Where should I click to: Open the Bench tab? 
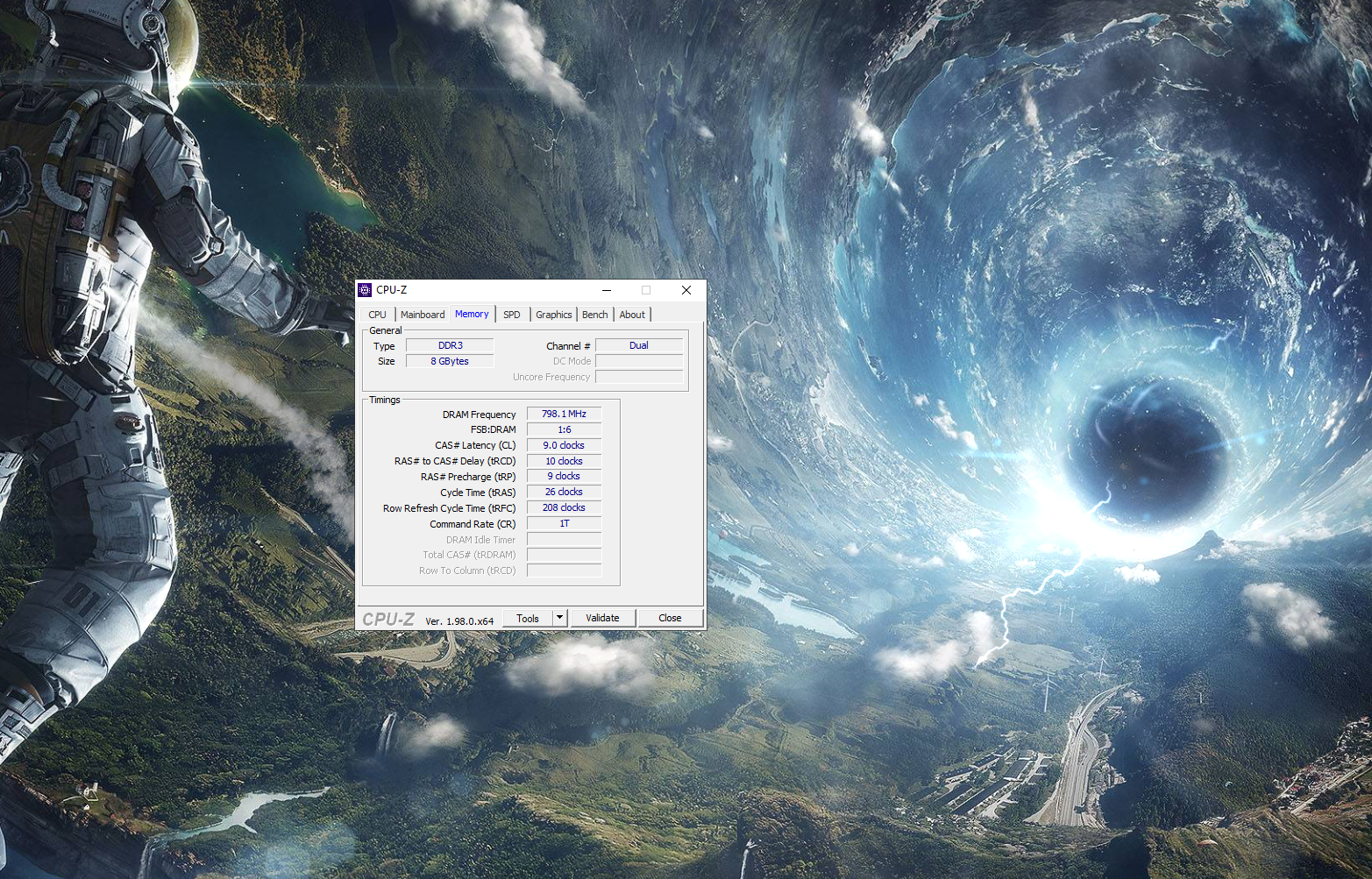click(594, 315)
